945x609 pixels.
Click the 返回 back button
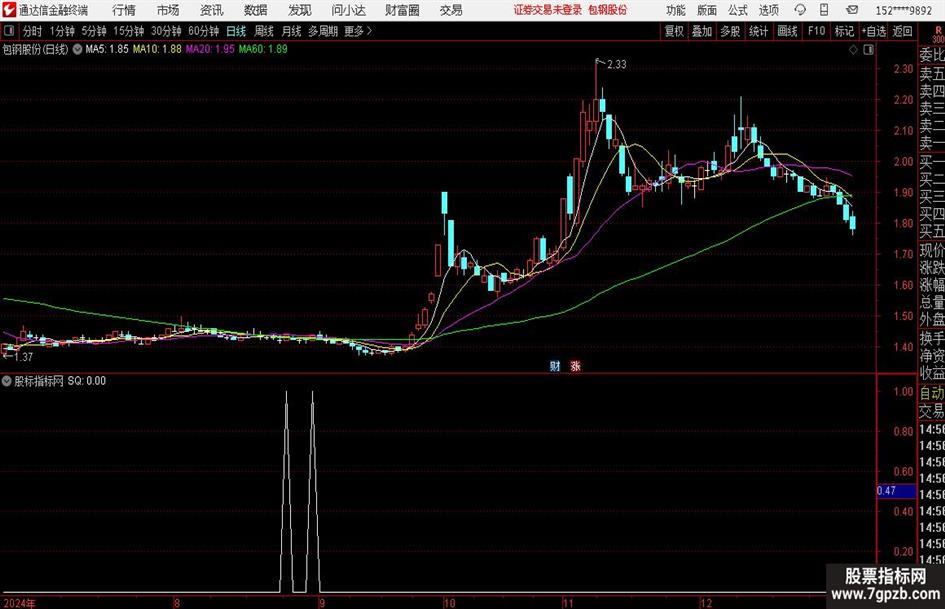point(902,31)
